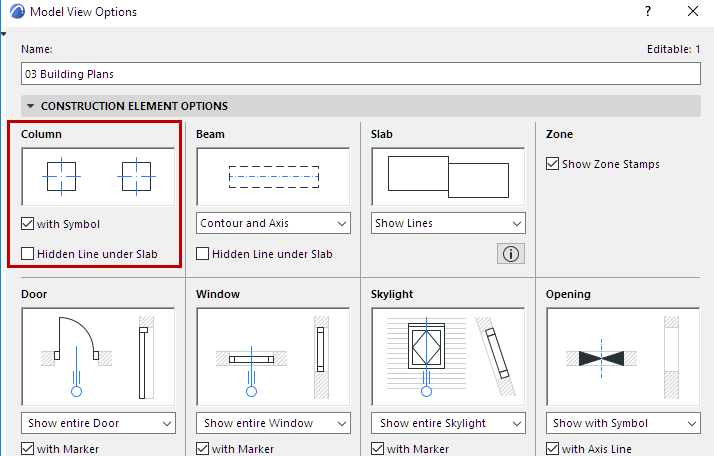714x456 pixels.
Task: Click the Column symbol preview image
Action: (98, 177)
